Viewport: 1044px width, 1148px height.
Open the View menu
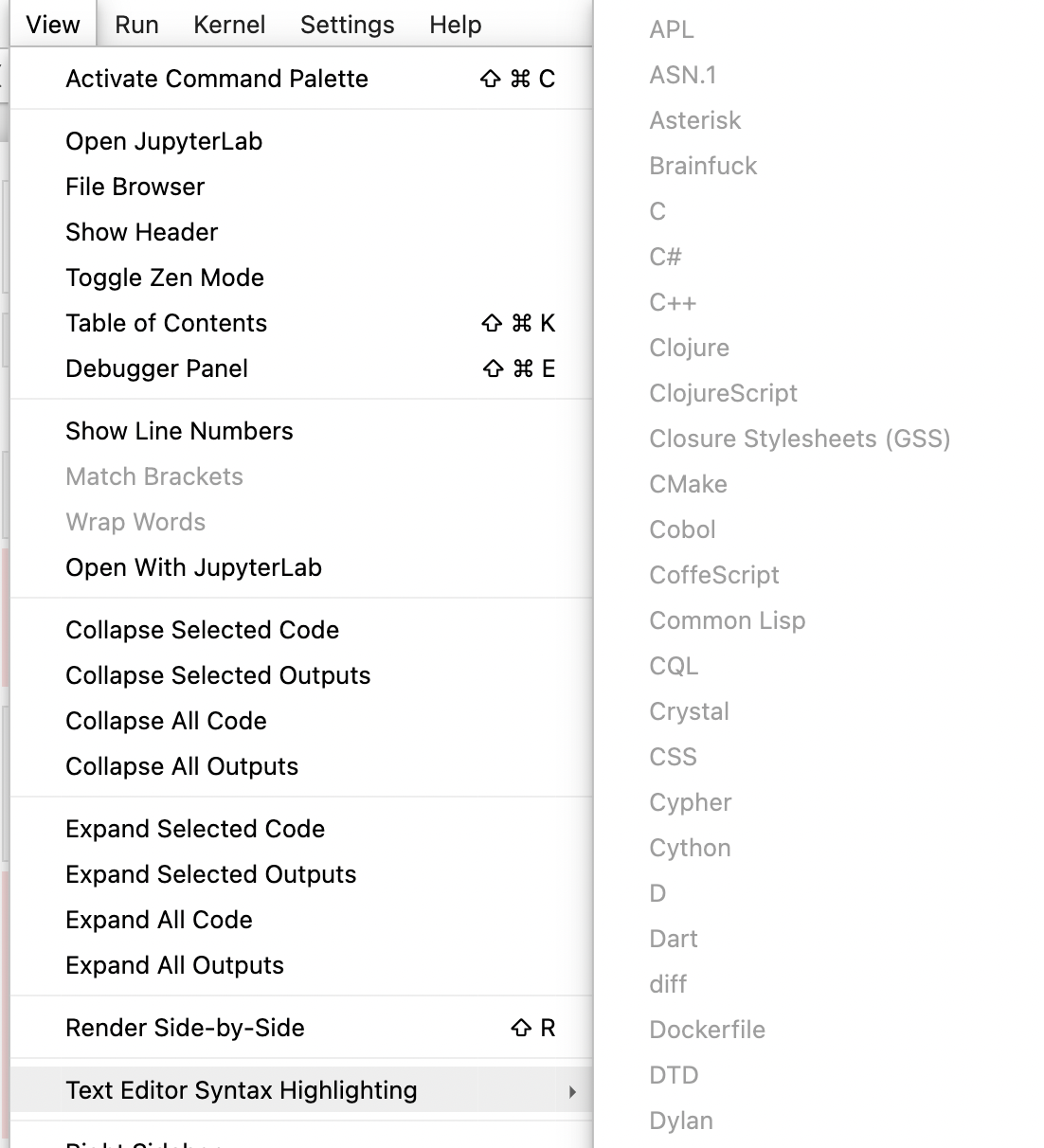53,25
